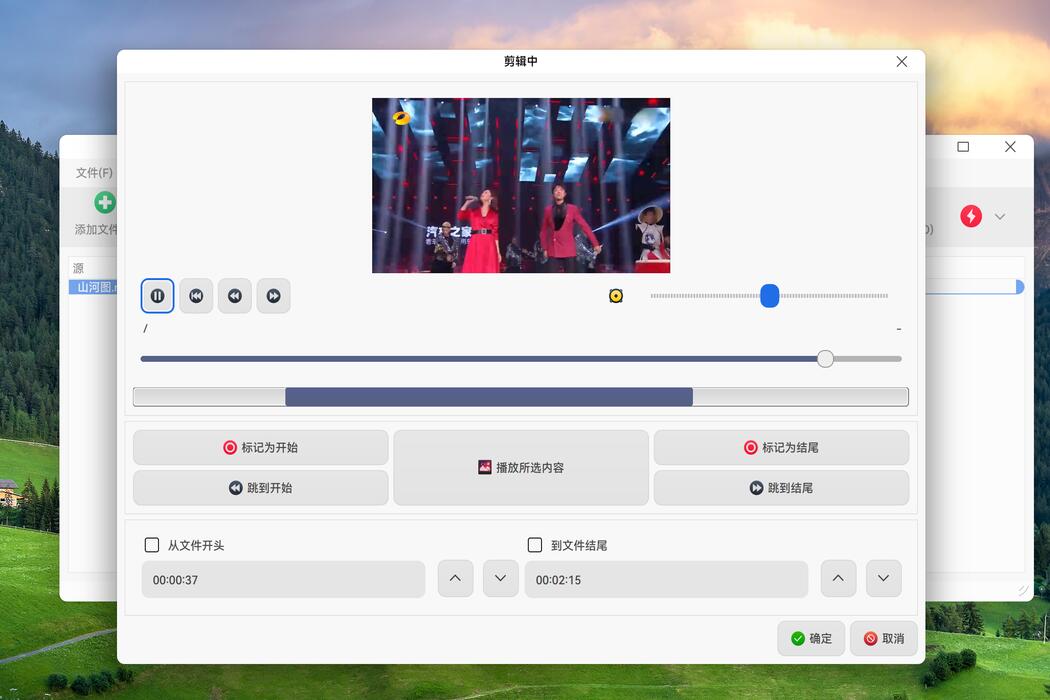
Task: Close the 剪辑中 dialog
Action: [x=902, y=62]
